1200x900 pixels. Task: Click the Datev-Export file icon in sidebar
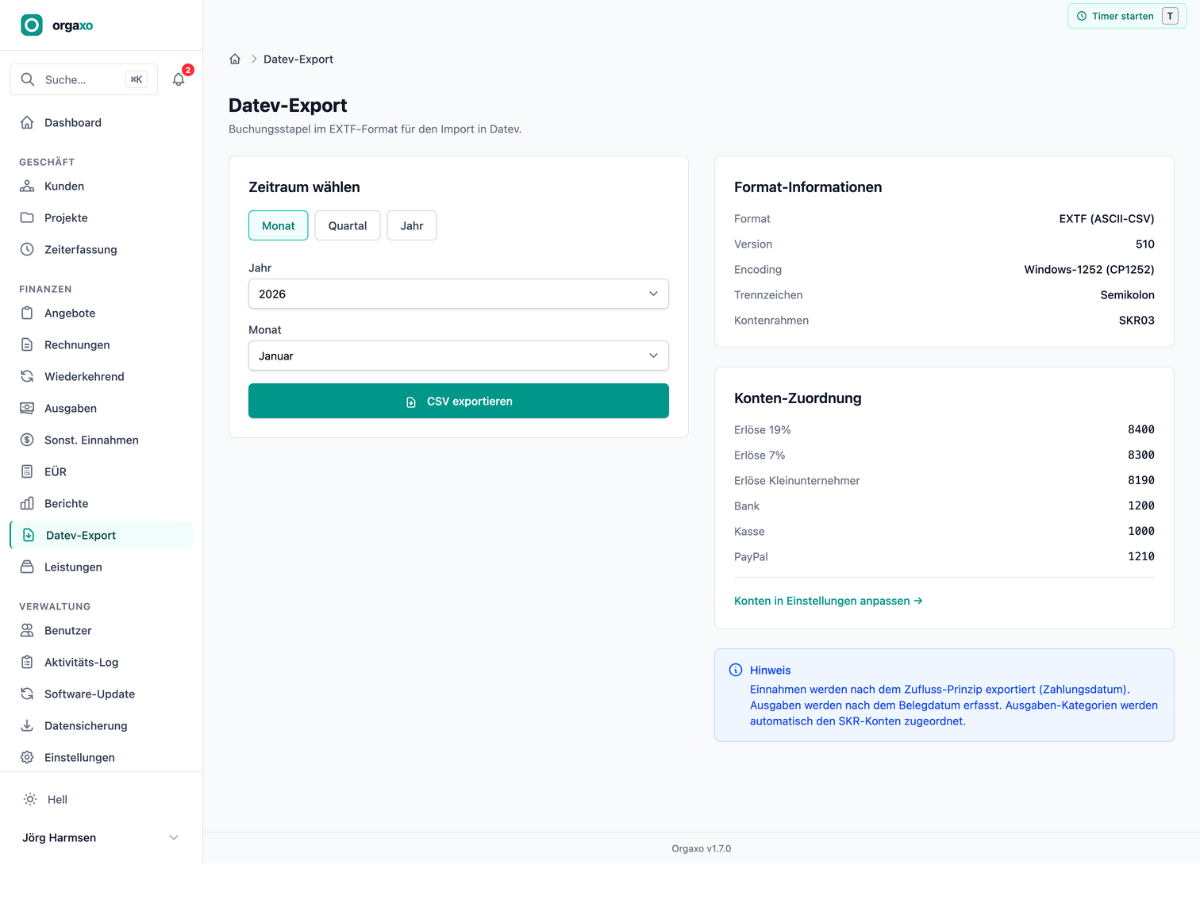(29, 535)
